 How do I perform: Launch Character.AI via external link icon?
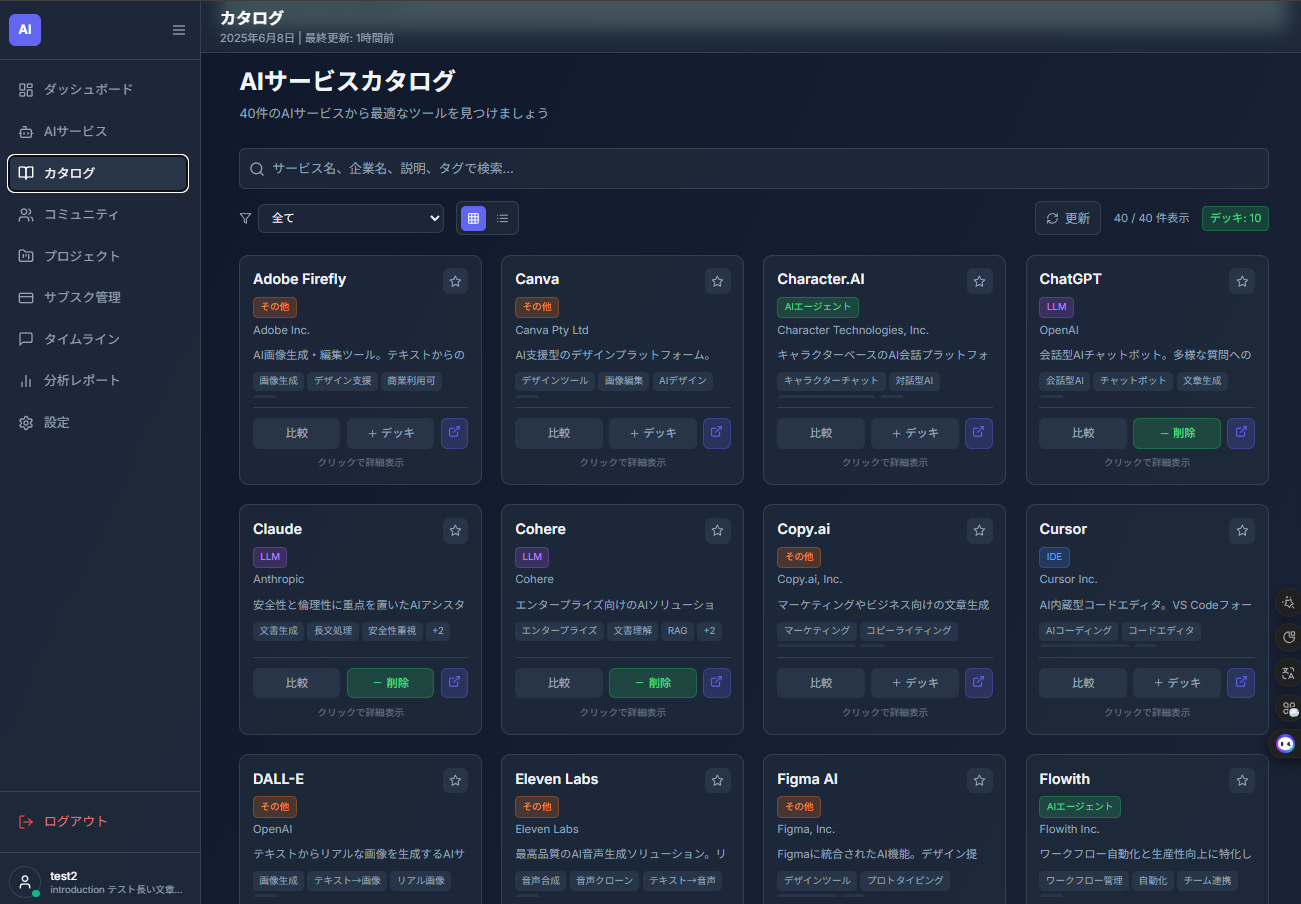[978, 433]
